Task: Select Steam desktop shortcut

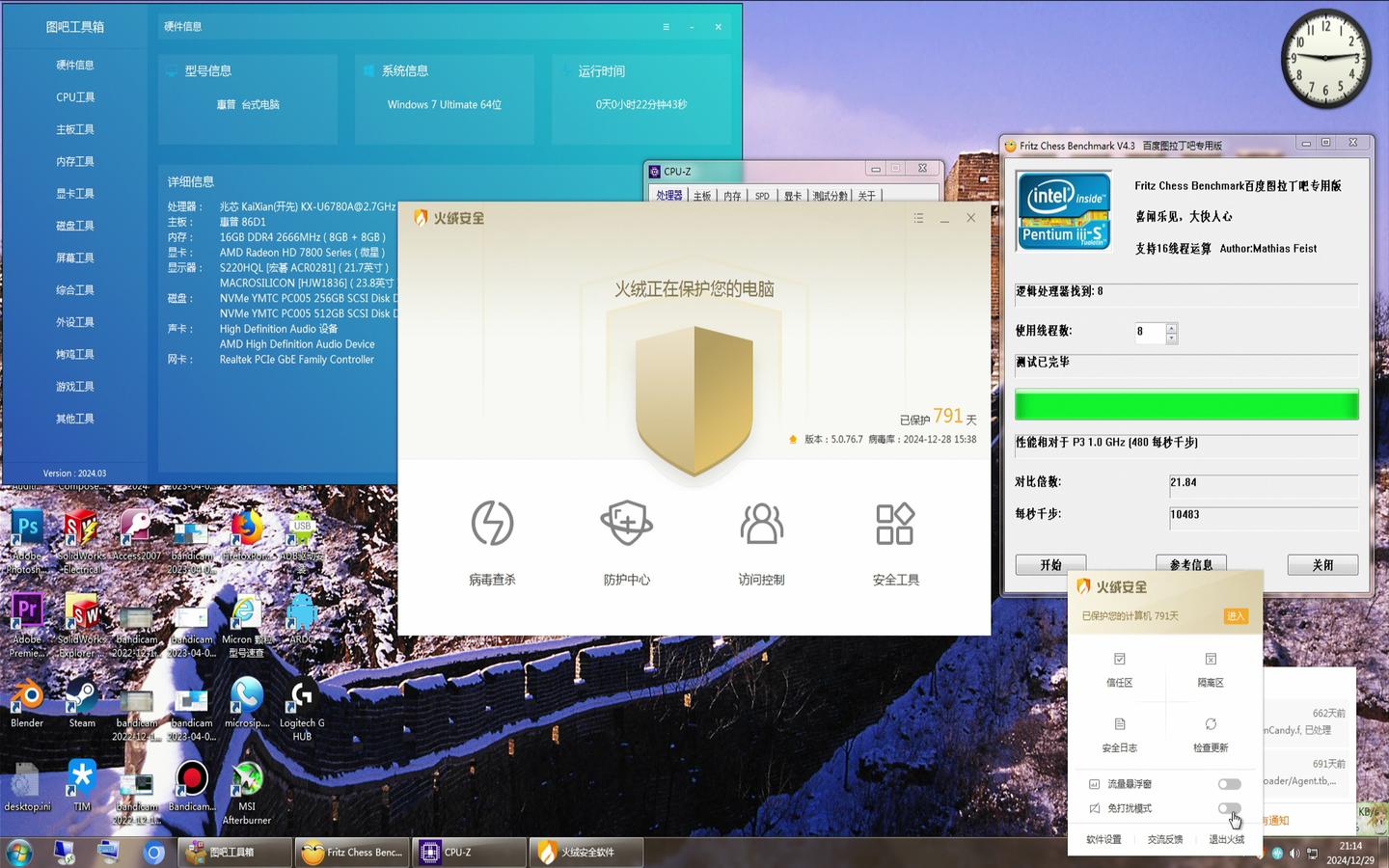Action: click(x=82, y=702)
